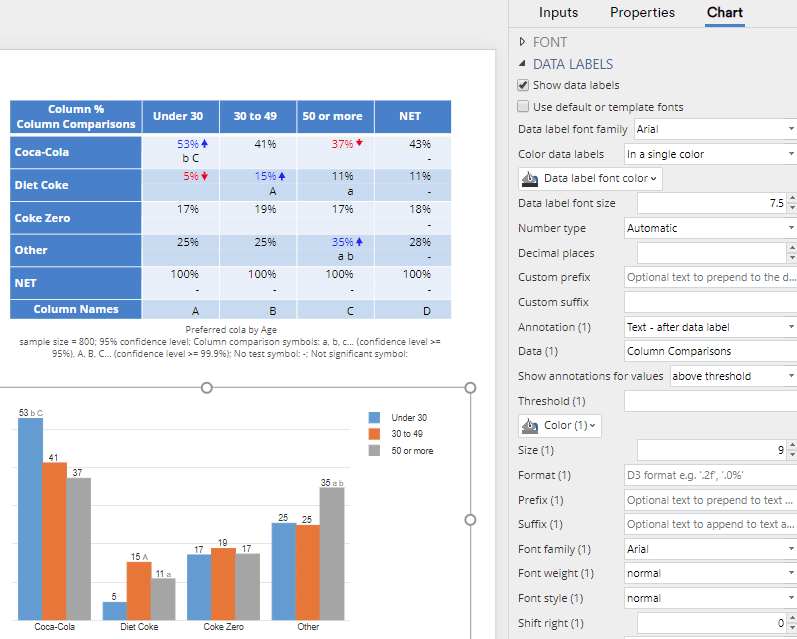Click the chart's top-center resize handle
The height and width of the screenshot is (639, 797).
207,387
